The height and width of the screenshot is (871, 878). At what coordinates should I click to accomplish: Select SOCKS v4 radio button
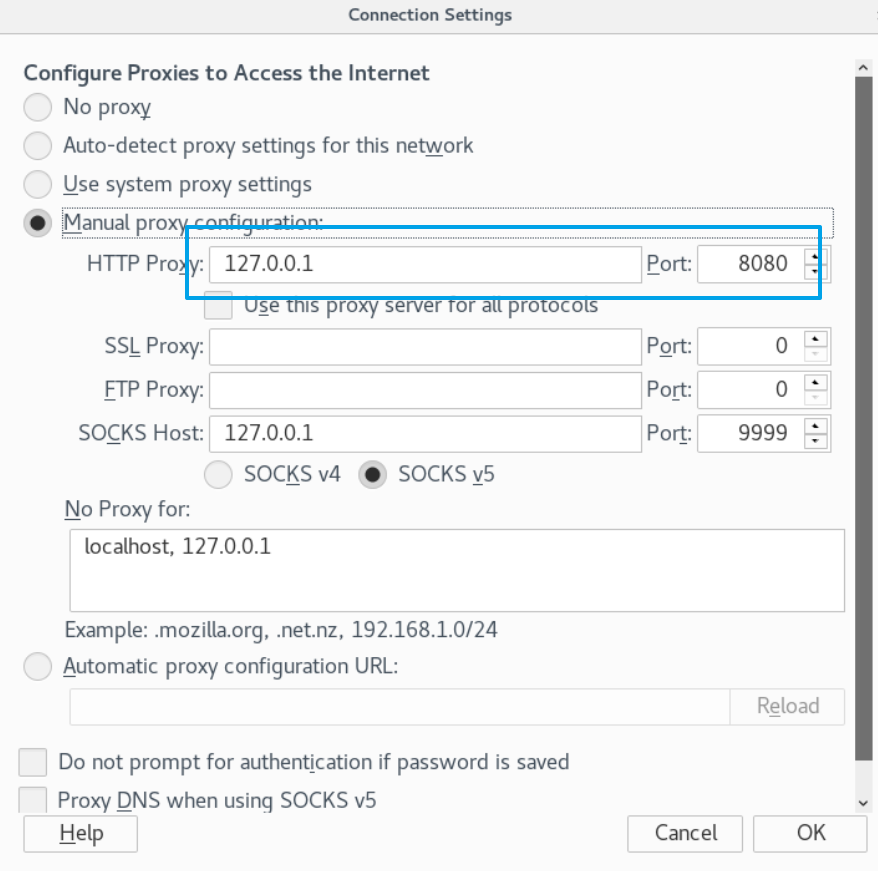[218, 474]
